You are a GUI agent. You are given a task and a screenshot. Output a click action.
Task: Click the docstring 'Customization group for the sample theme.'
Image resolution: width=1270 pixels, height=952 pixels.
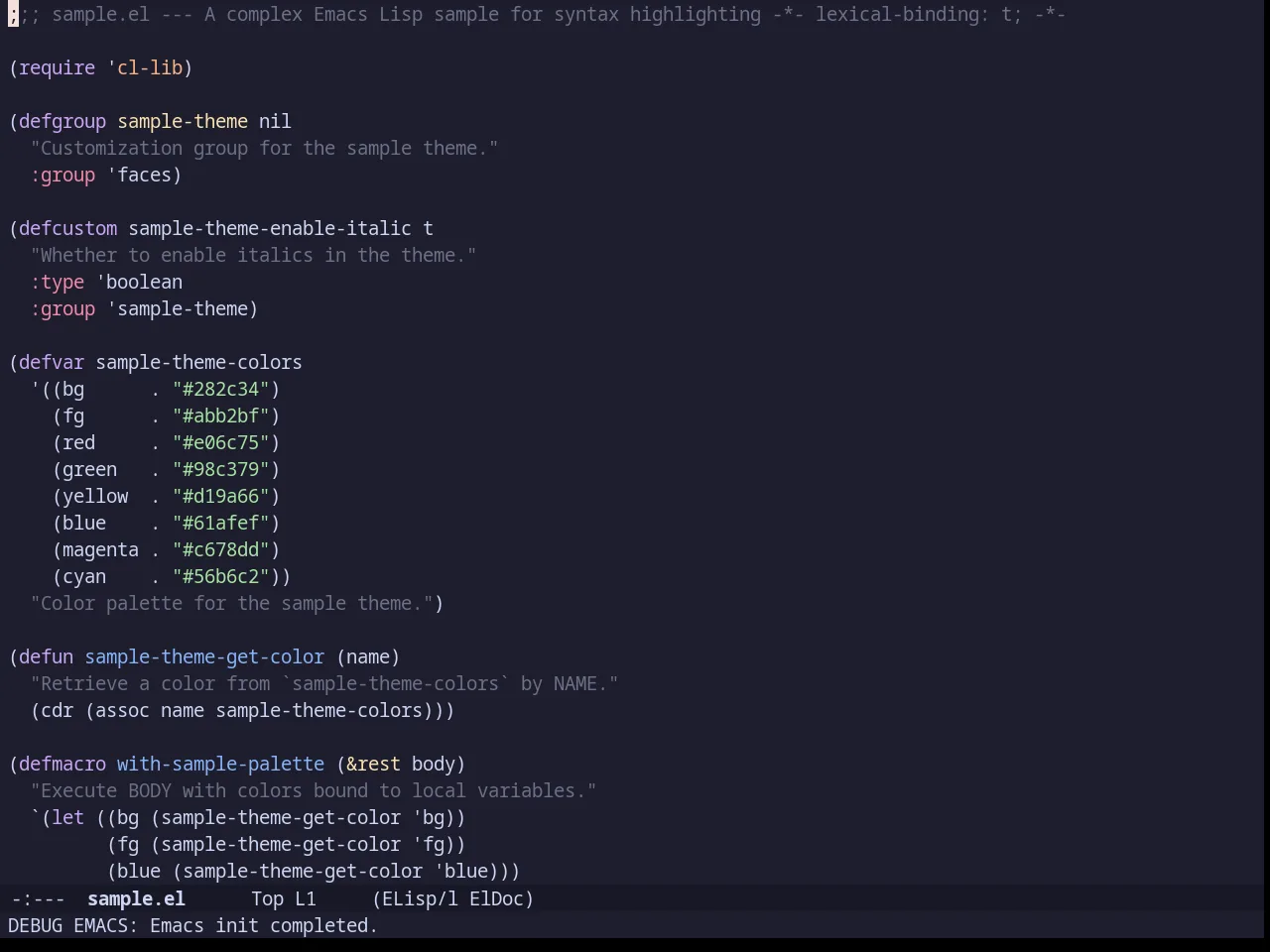pos(264,148)
